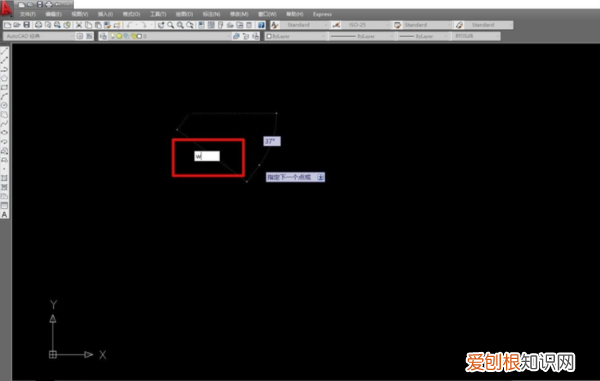600x381 pixels.
Task: Open the AutoCAD workspace dropdown
Action: point(39,36)
